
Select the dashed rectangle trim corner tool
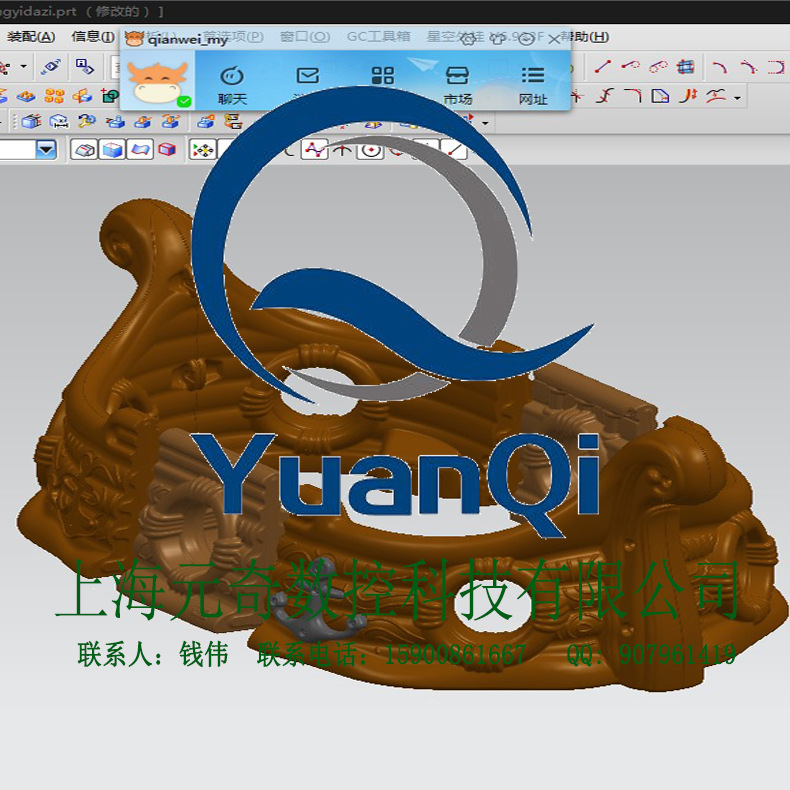pyautogui.click(x=776, y=67)
